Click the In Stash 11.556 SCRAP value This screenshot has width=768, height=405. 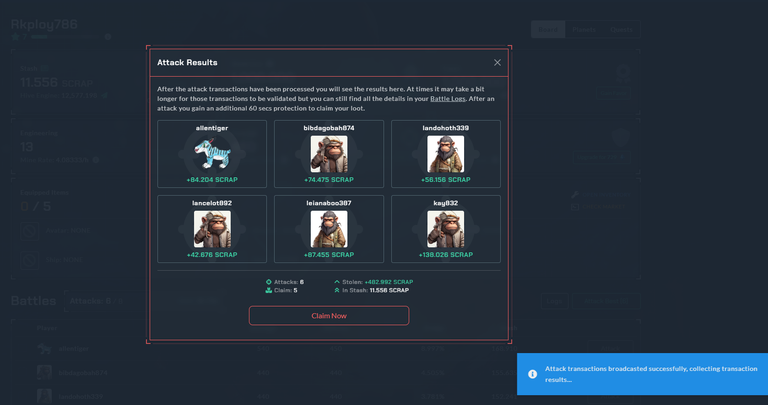click(x=389, y=290)
